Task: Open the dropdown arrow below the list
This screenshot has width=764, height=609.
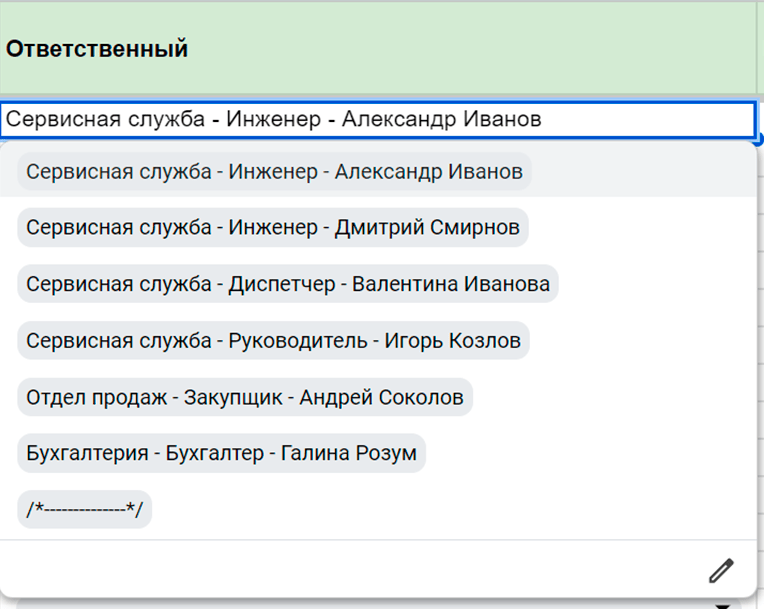Action: 722,604
